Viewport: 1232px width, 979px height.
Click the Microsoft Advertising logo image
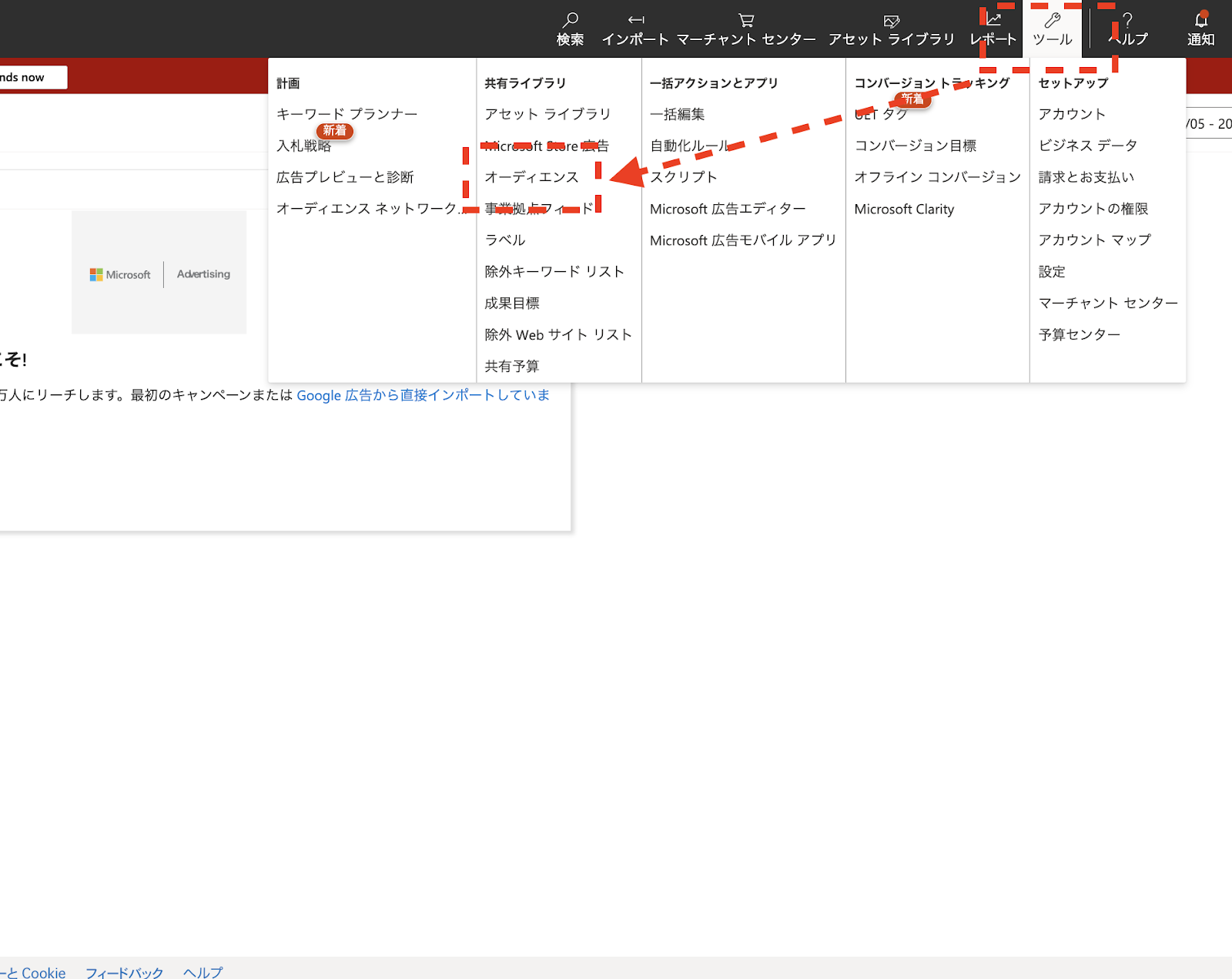click(x=159, y=273)
